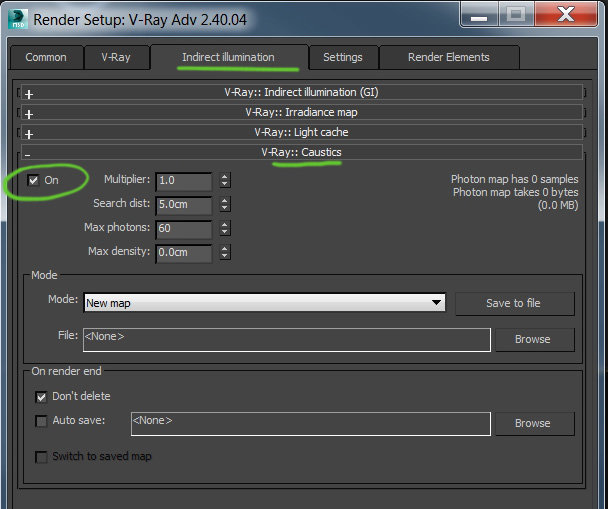608x509 pixels.
Task: Open the Render Elements tab
Action: pyautogui.click(x=449, y=57)
